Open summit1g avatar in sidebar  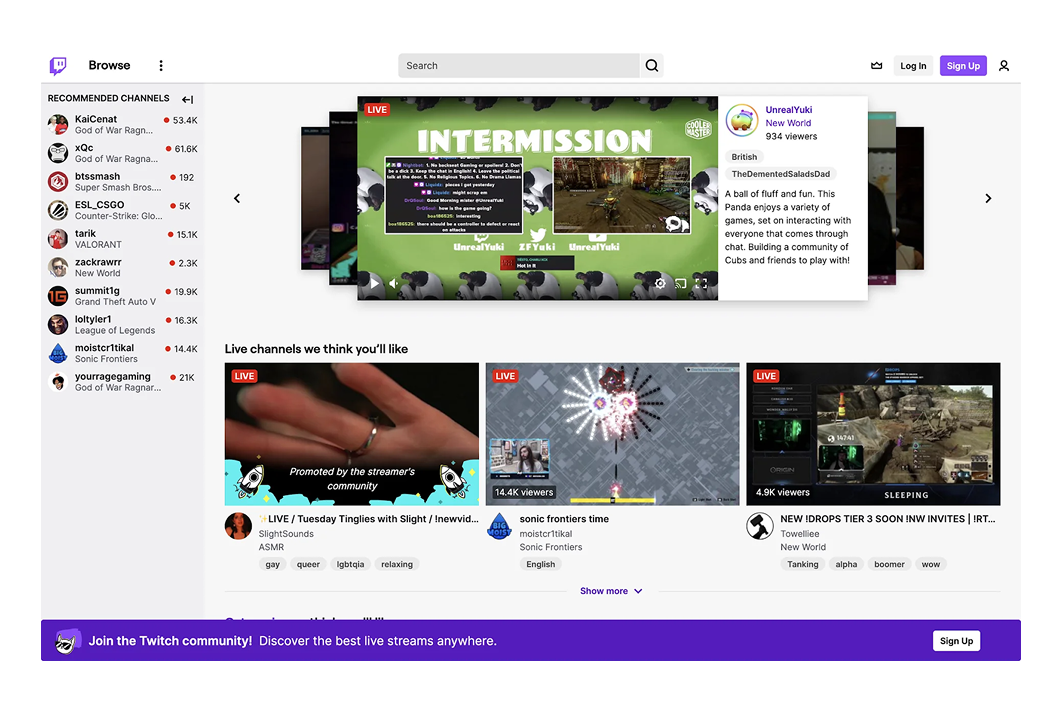click(x=58, y=296)
